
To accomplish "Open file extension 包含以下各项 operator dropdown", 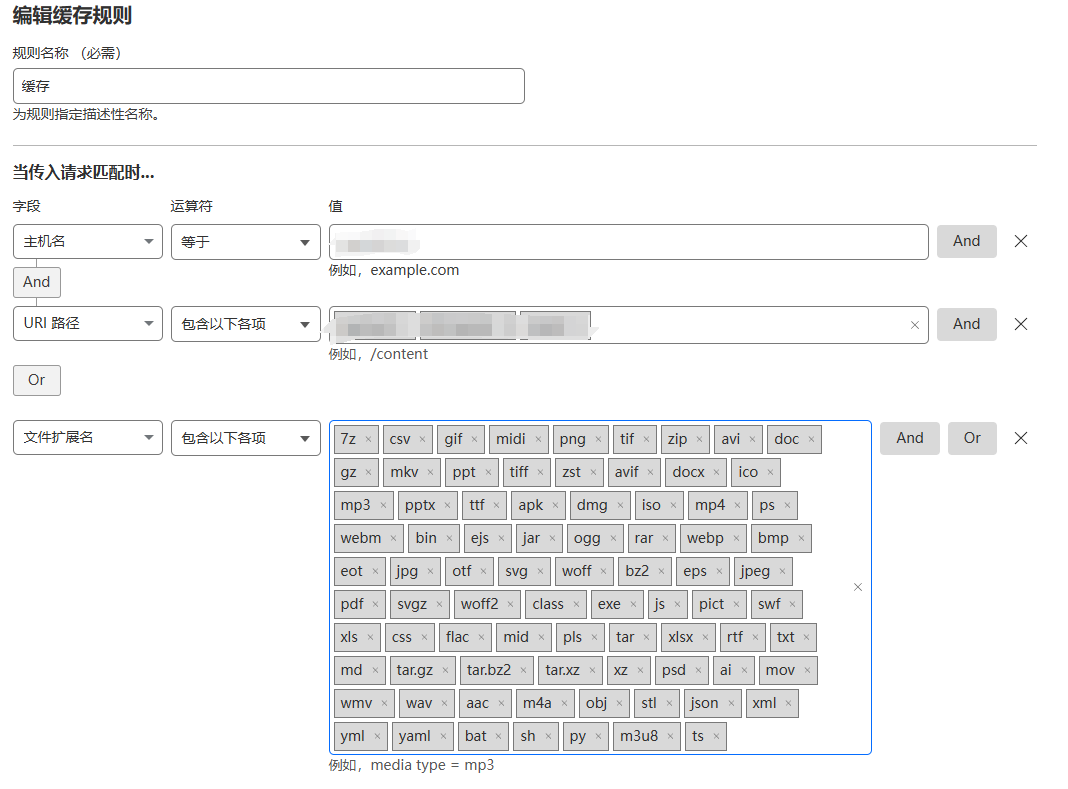I will coord(246,437).
